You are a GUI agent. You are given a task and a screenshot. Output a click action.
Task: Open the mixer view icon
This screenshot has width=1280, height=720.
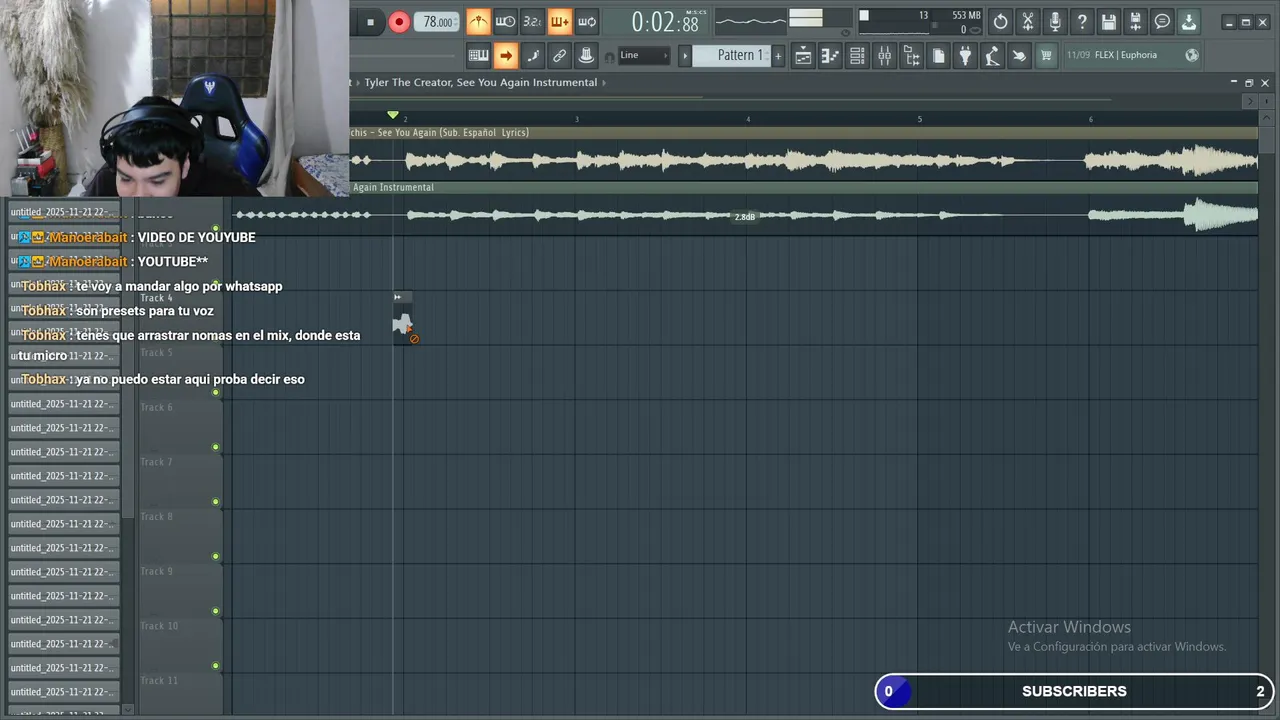(884, 55)
